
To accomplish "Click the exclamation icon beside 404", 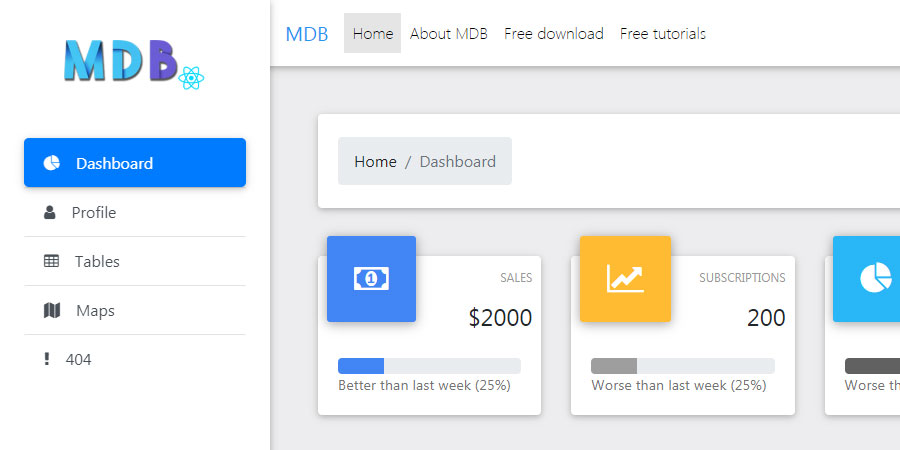I will point(46,359).
